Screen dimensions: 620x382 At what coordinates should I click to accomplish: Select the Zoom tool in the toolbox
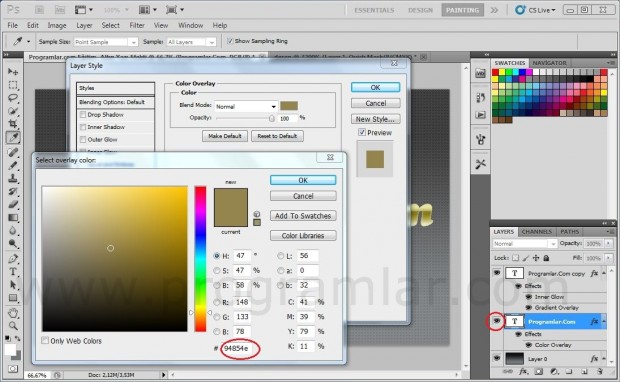pos(13,326)
